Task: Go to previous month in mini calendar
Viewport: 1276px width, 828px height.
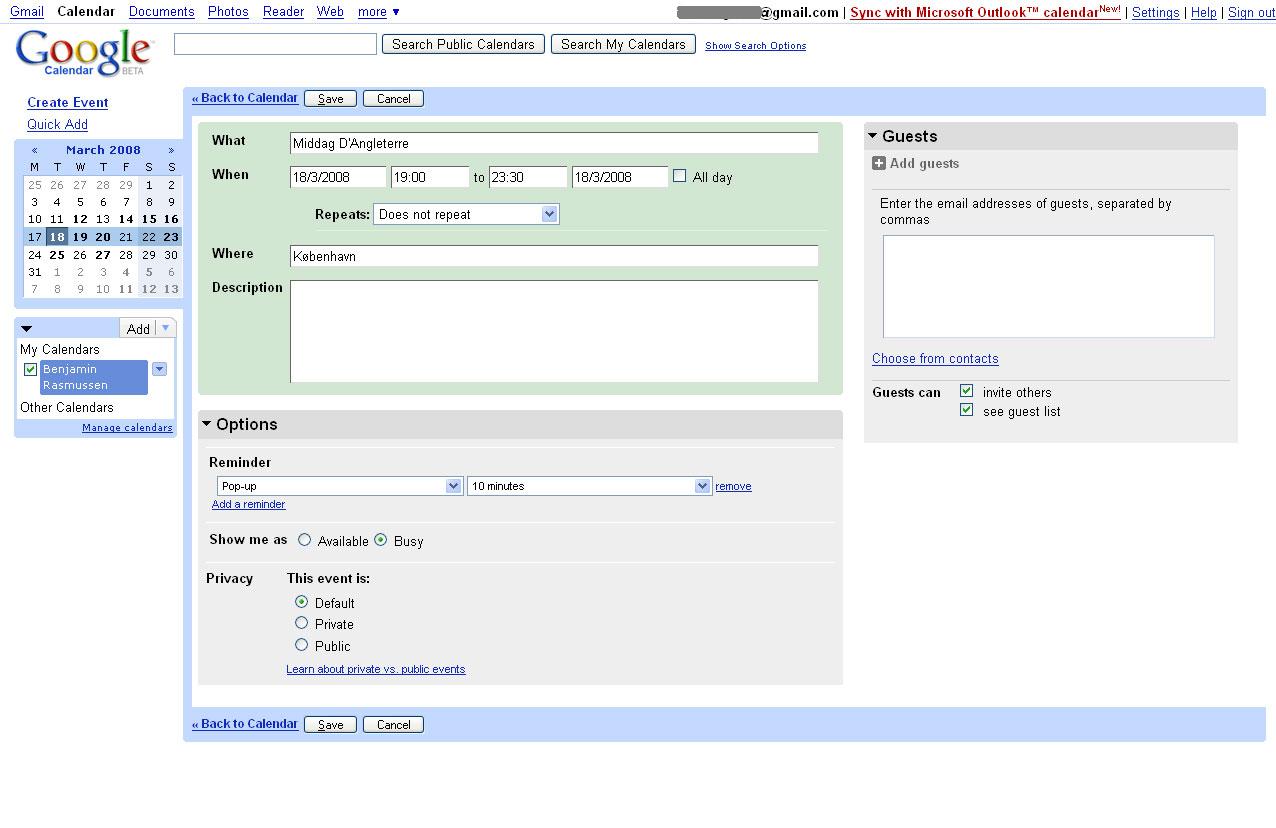Action: click(34, 150)
